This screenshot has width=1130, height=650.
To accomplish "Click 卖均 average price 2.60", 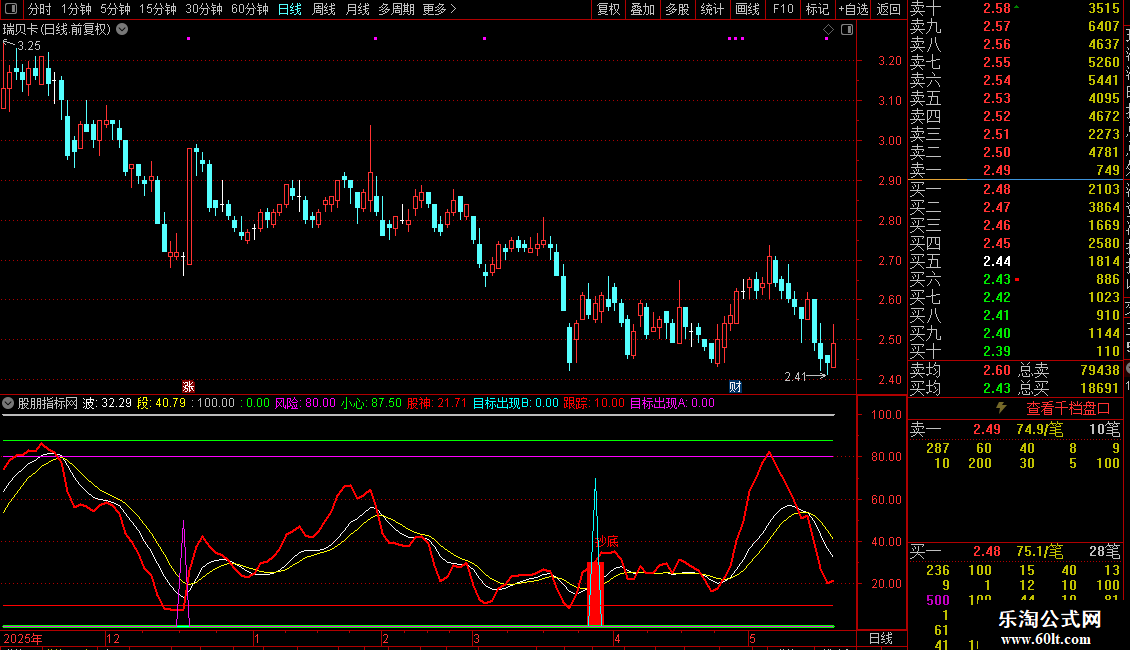I will 997,370.
